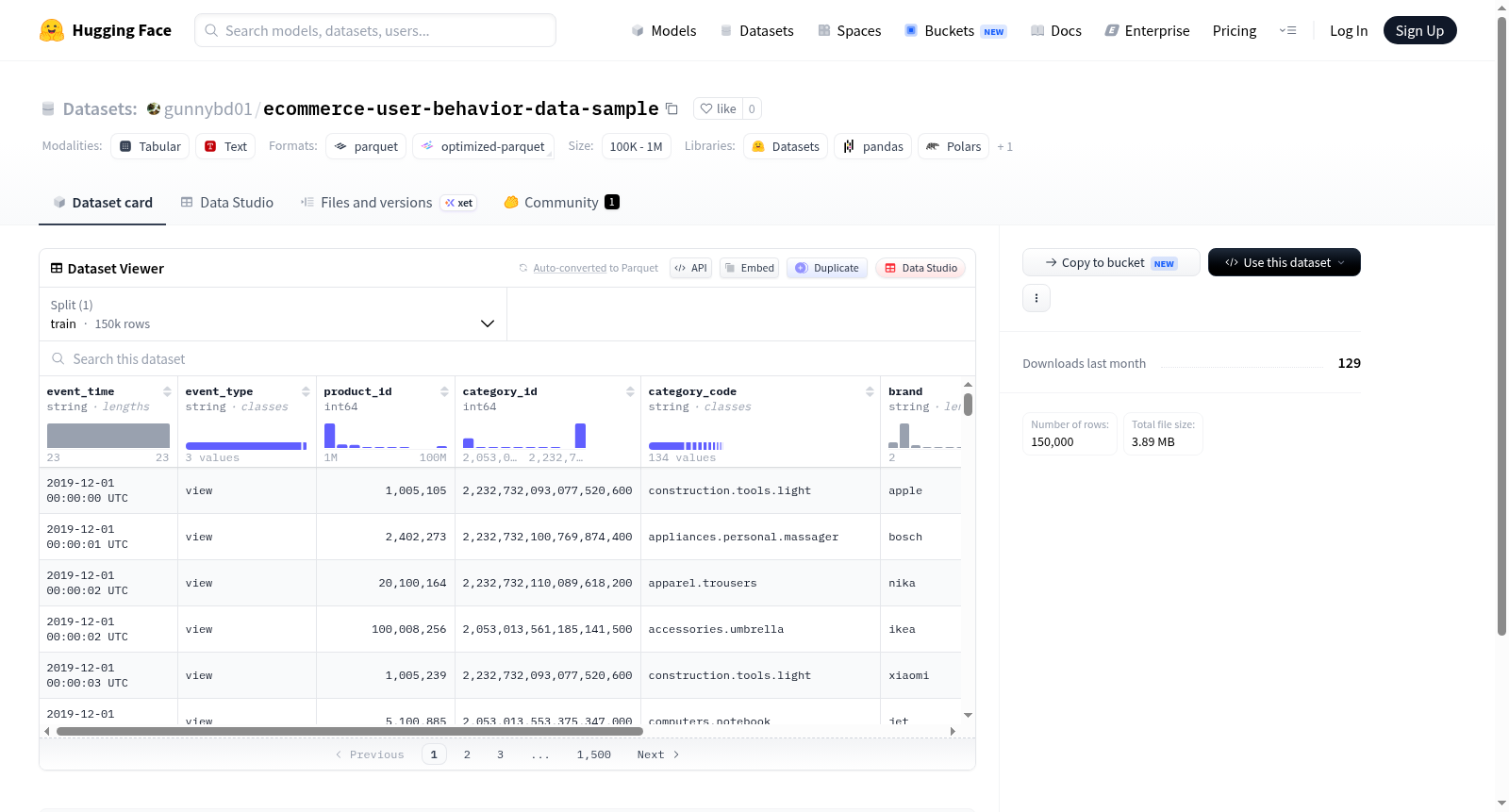Open the header more-menu list icon
This screenshot has height=812, width=1509.
[1287, 30]
